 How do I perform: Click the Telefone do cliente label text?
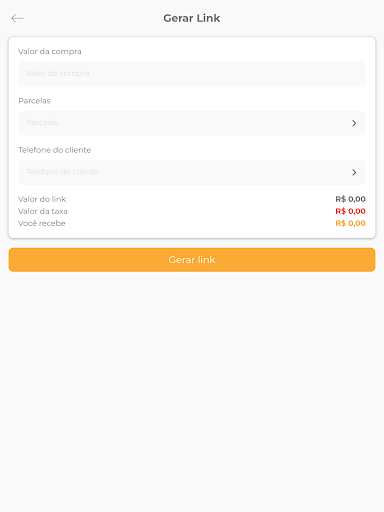pyautogui.click(x=55, y=150)
